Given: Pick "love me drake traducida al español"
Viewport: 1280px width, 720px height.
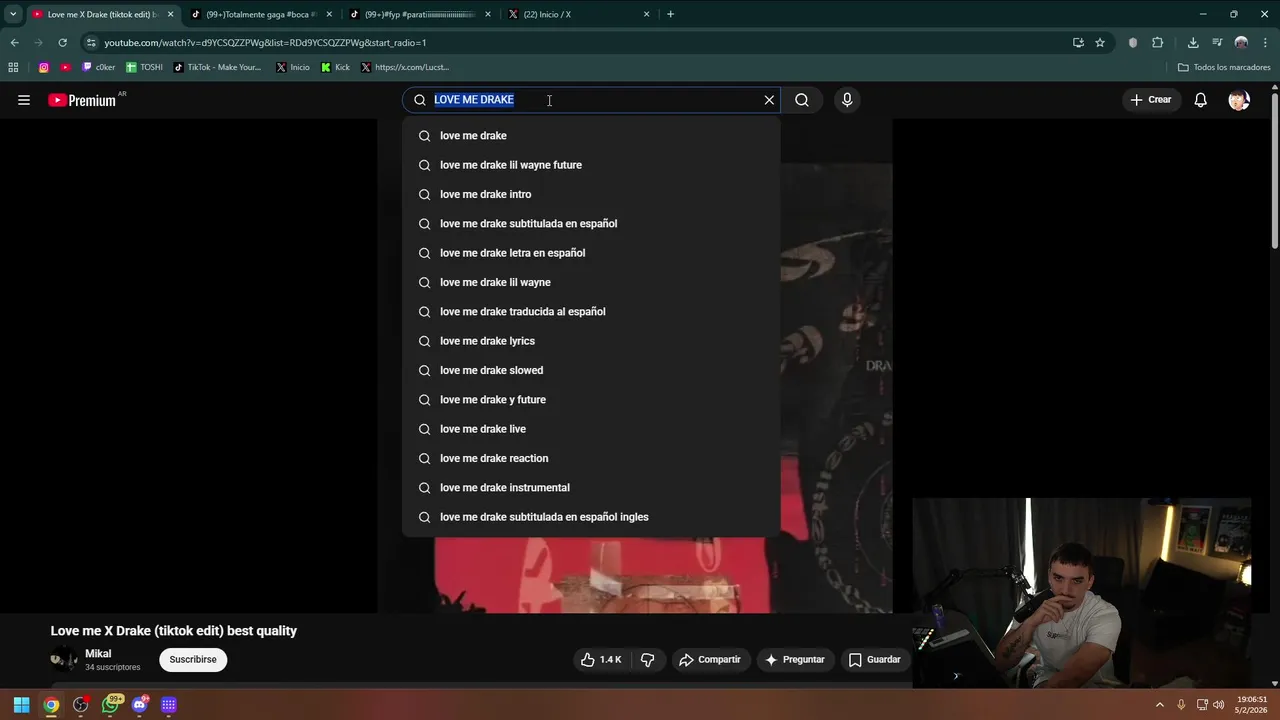Looking at the screenshot, I should tap(591, 312).
